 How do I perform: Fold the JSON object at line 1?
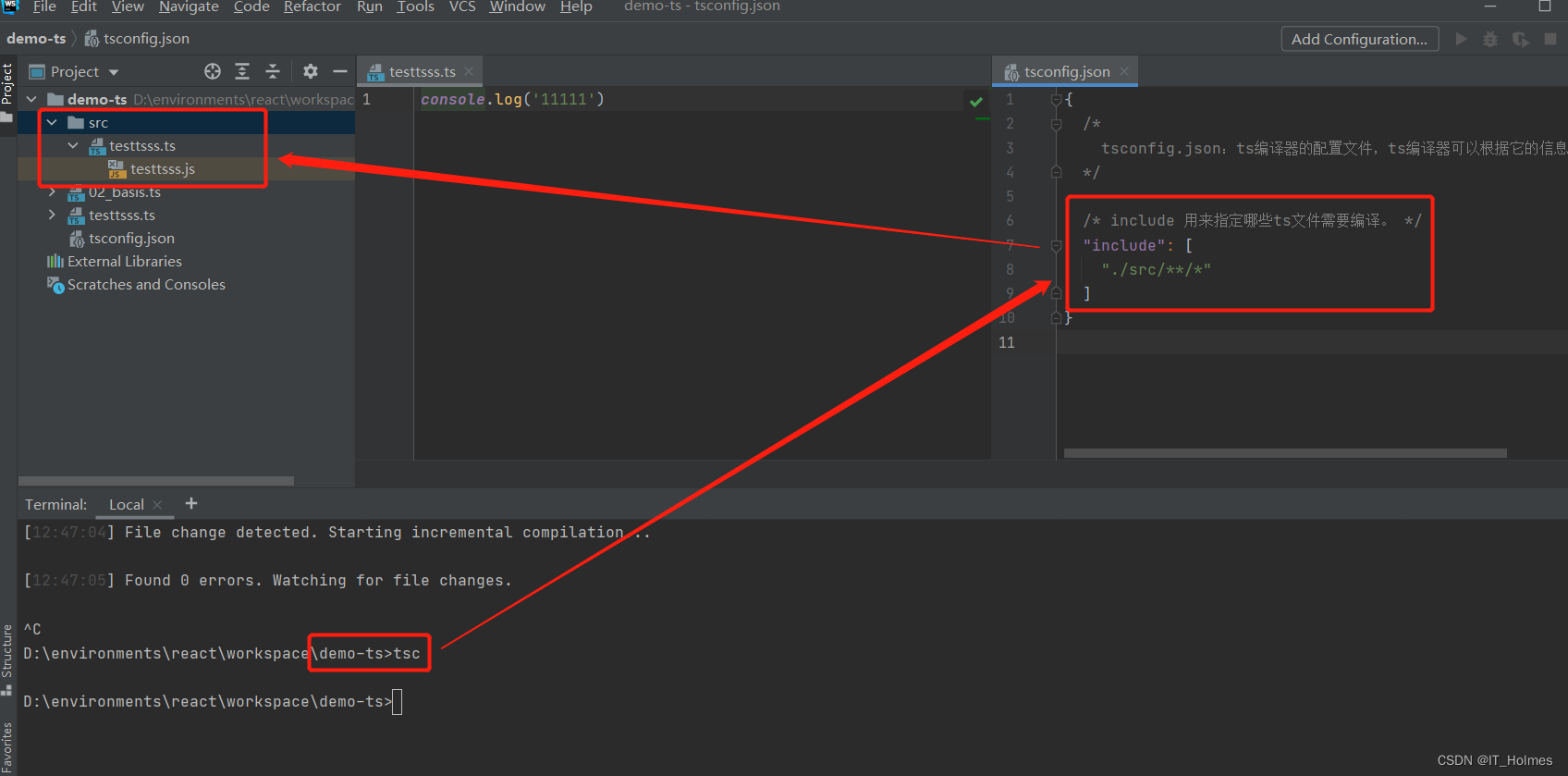pos(1056,99)
